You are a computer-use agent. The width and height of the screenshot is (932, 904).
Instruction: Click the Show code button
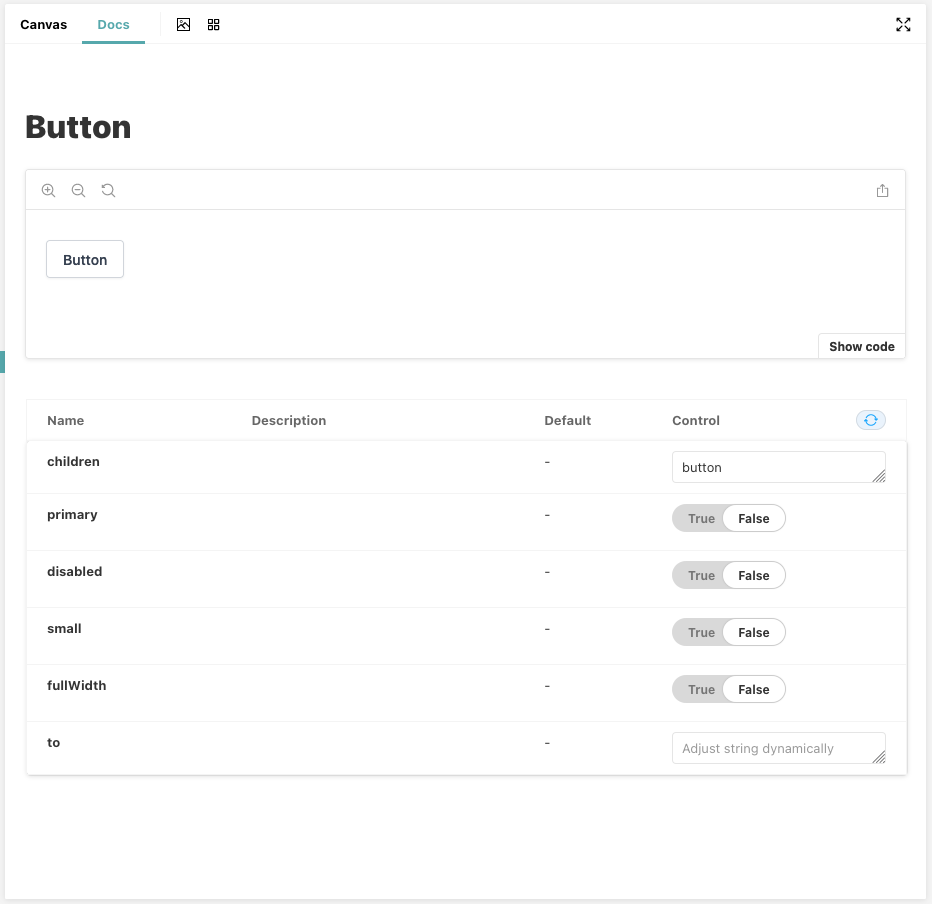pyautogui.click(x=861, y=346)
